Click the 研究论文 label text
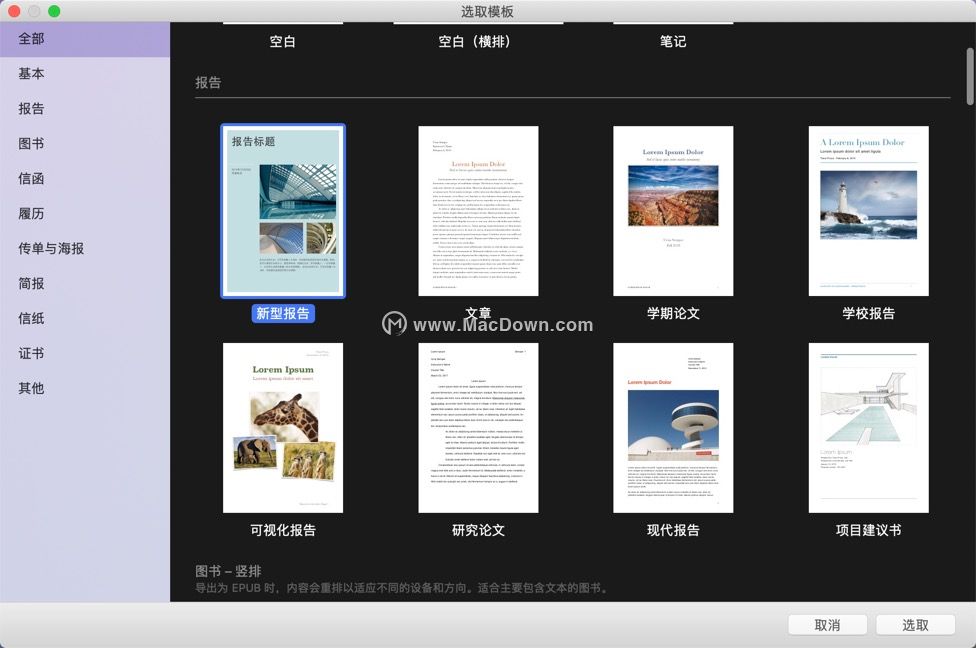This screenshot has width=976, height=648. click(478, 530)
